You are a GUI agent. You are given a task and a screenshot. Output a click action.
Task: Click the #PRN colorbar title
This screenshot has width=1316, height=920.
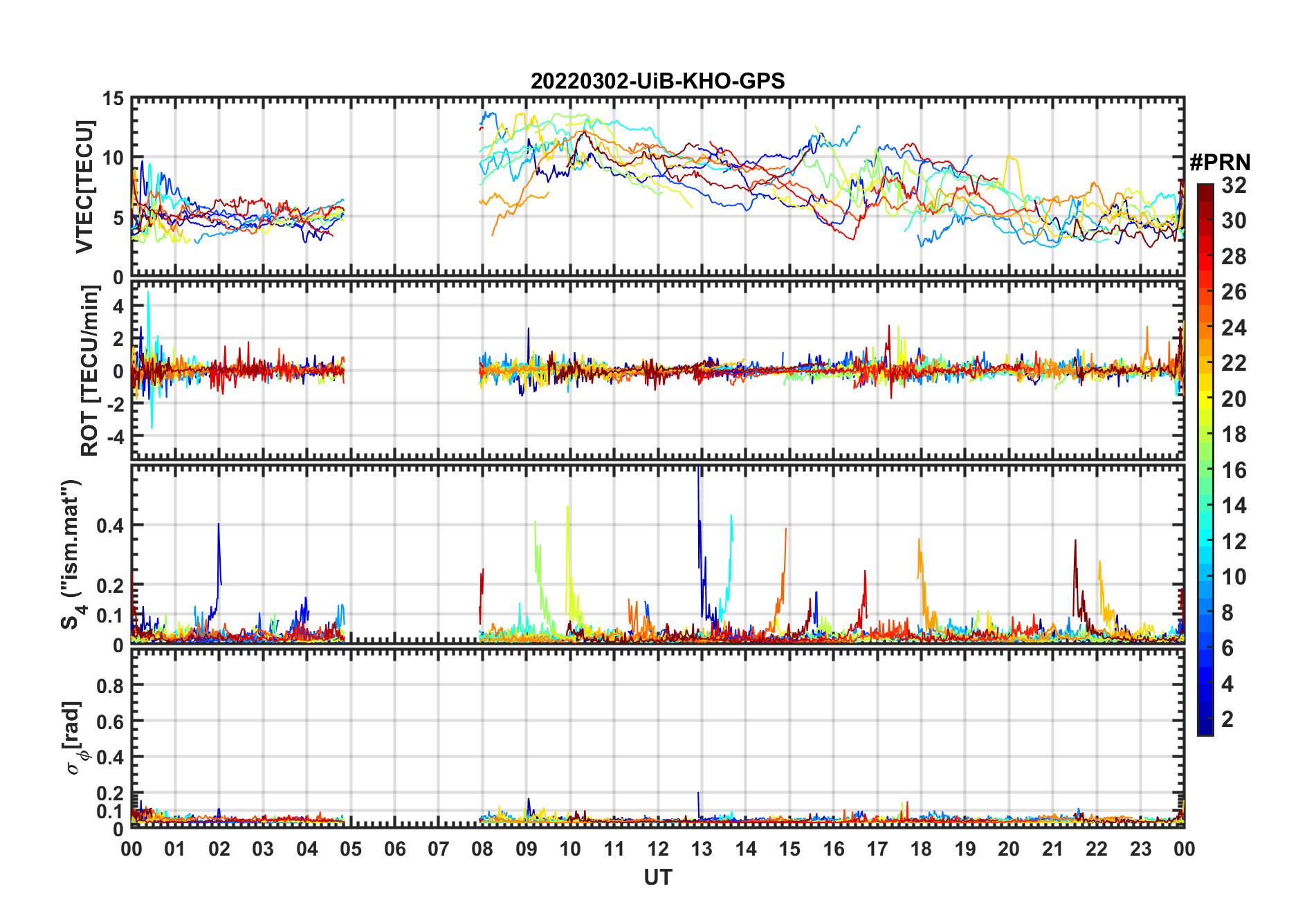pos(1220,163)
